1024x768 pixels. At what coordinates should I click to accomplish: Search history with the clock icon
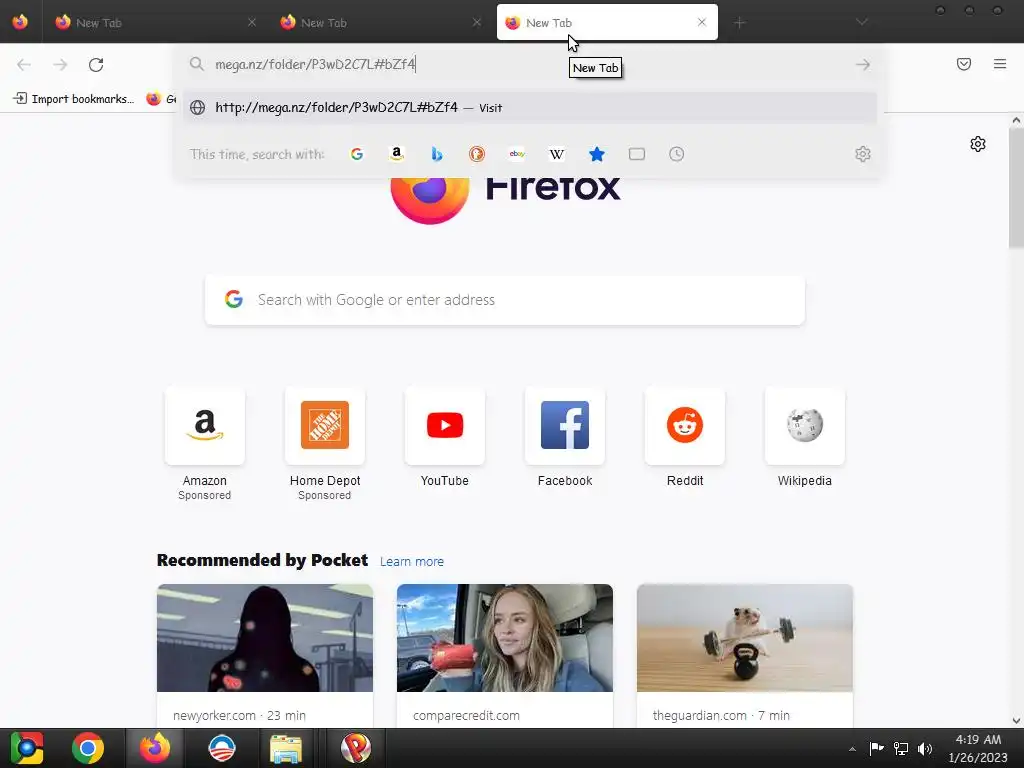pos(677,154)
